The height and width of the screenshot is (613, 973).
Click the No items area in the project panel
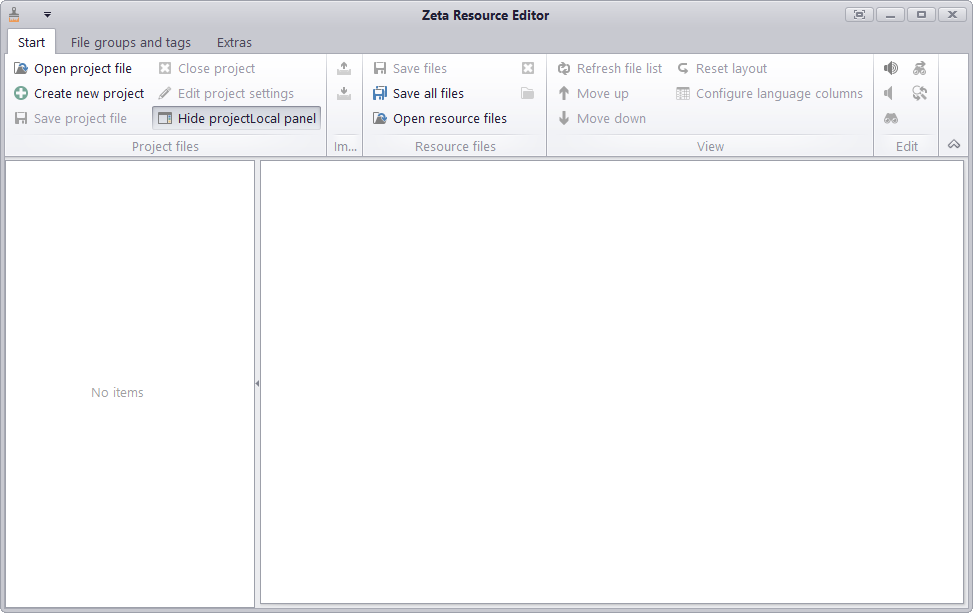117,392
